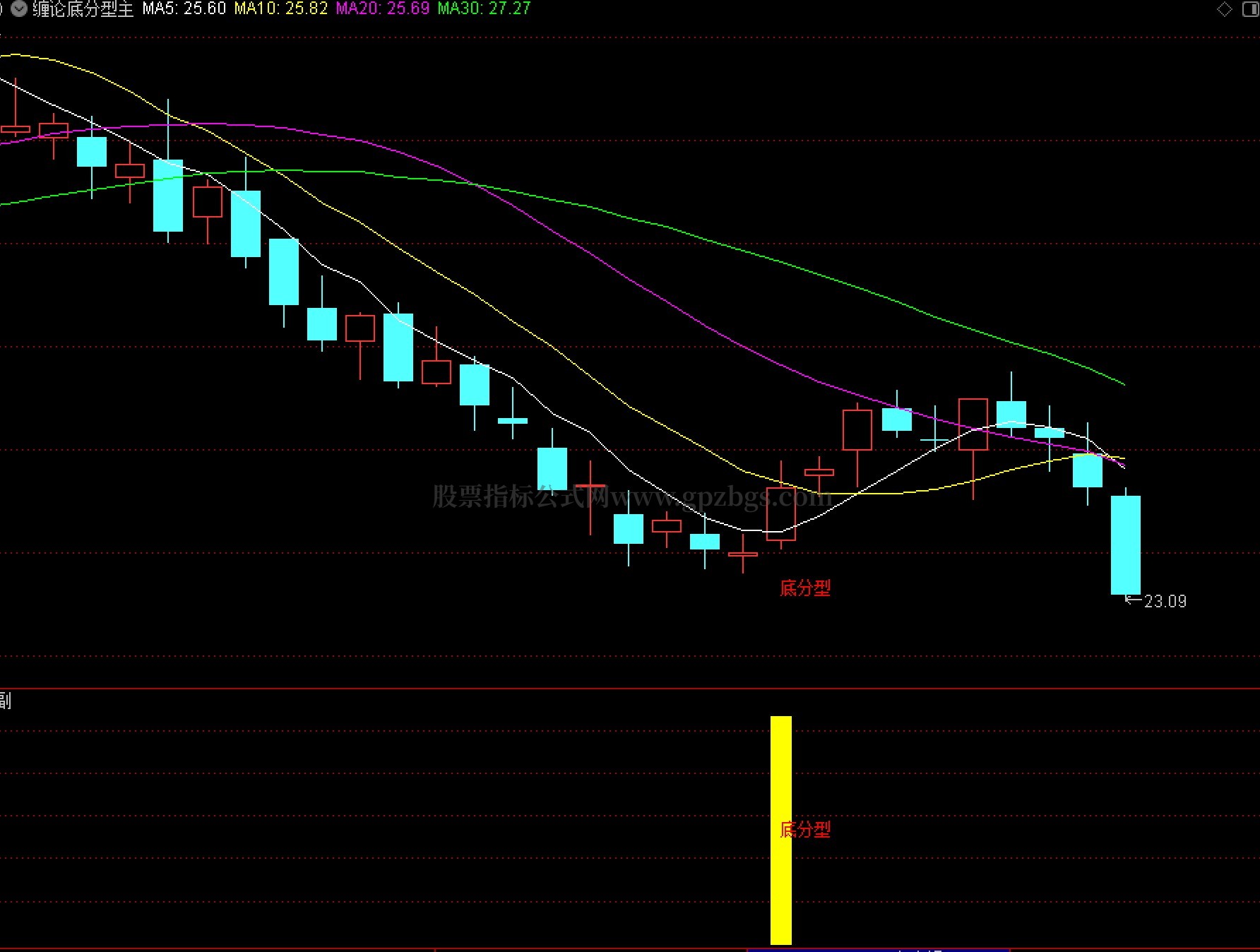The image size is (1260, 952).
Task: Select the first red candle at far left
Action: (x=15, y=129)
